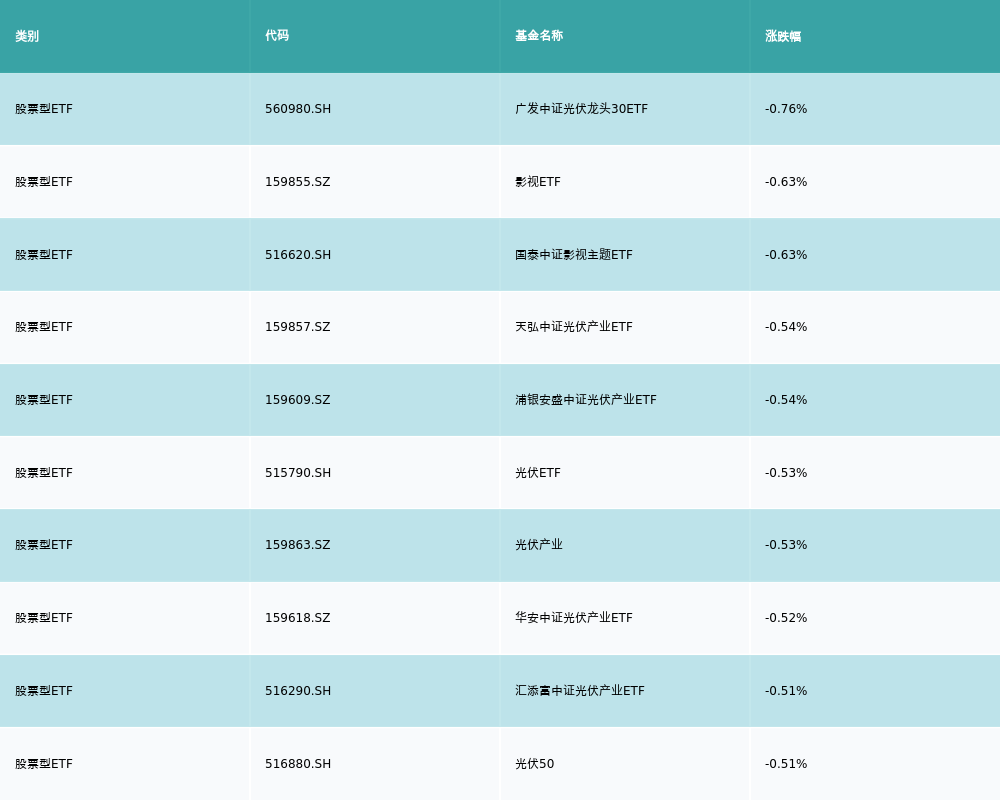Click fund code 159863.SZ

coord(297,545)
